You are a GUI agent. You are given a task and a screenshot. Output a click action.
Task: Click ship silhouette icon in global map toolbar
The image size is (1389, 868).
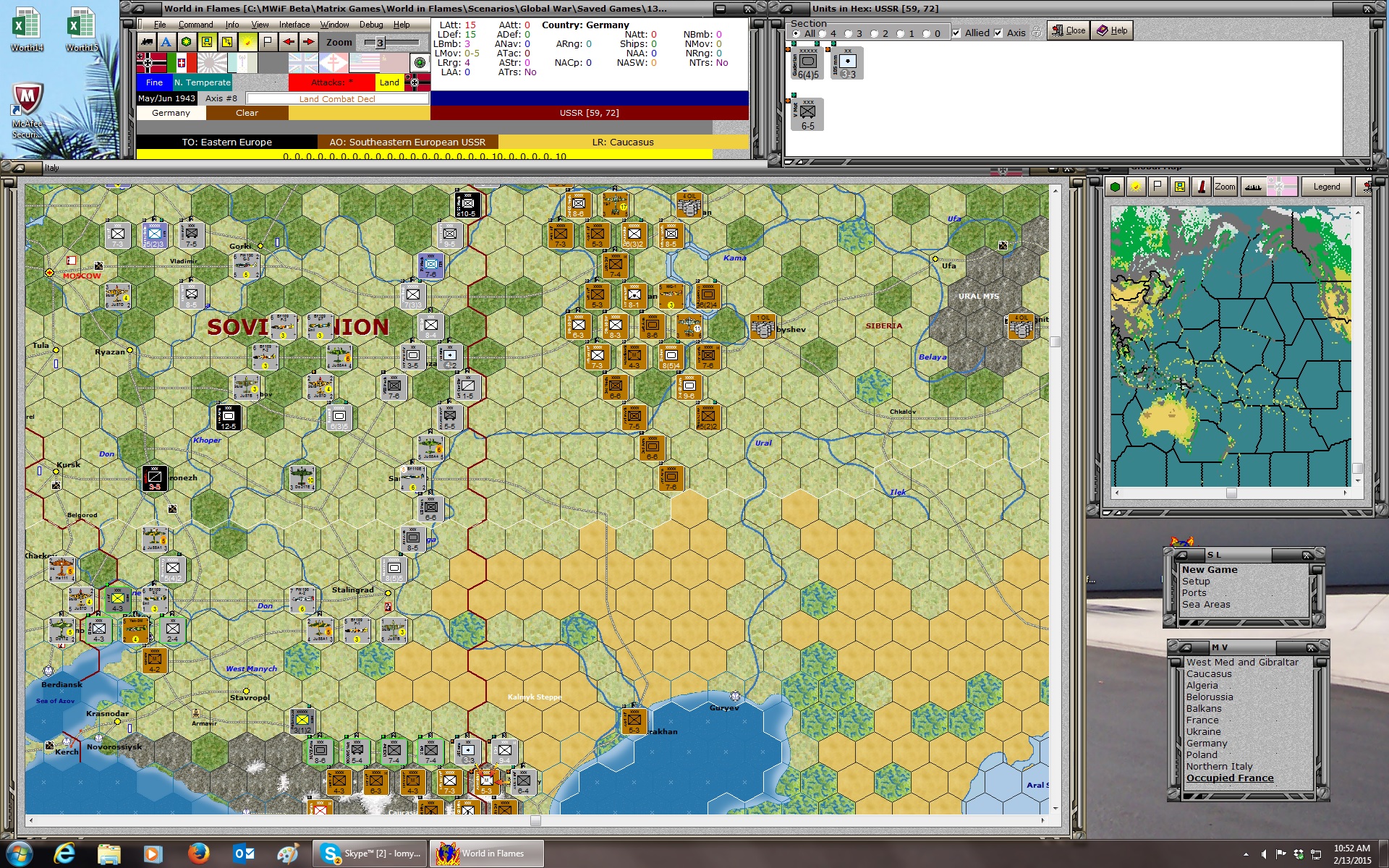tap(1253, 187)
